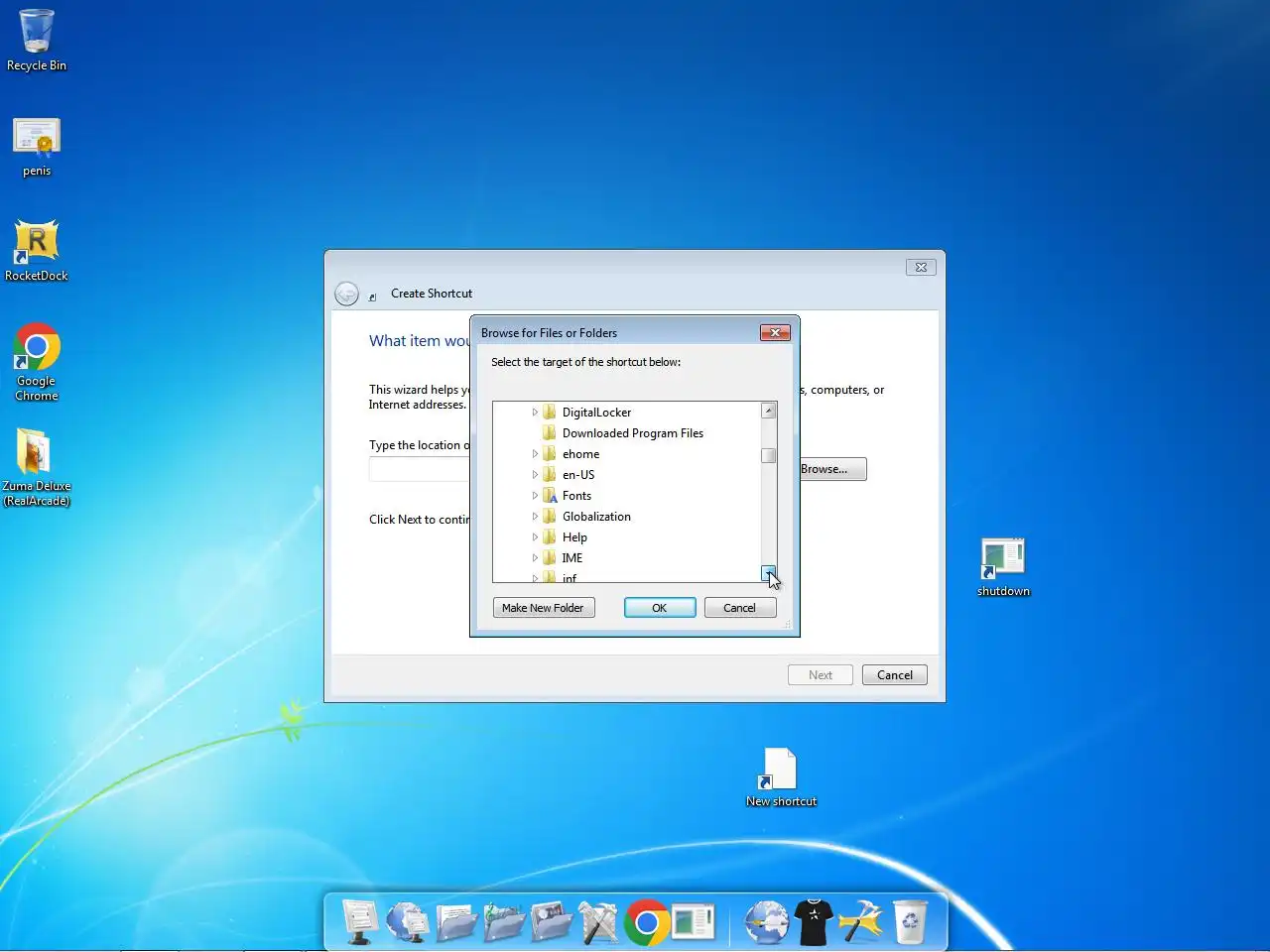Select the Globalization folder in the tree
1270x952 pixels.
[596, 516]
